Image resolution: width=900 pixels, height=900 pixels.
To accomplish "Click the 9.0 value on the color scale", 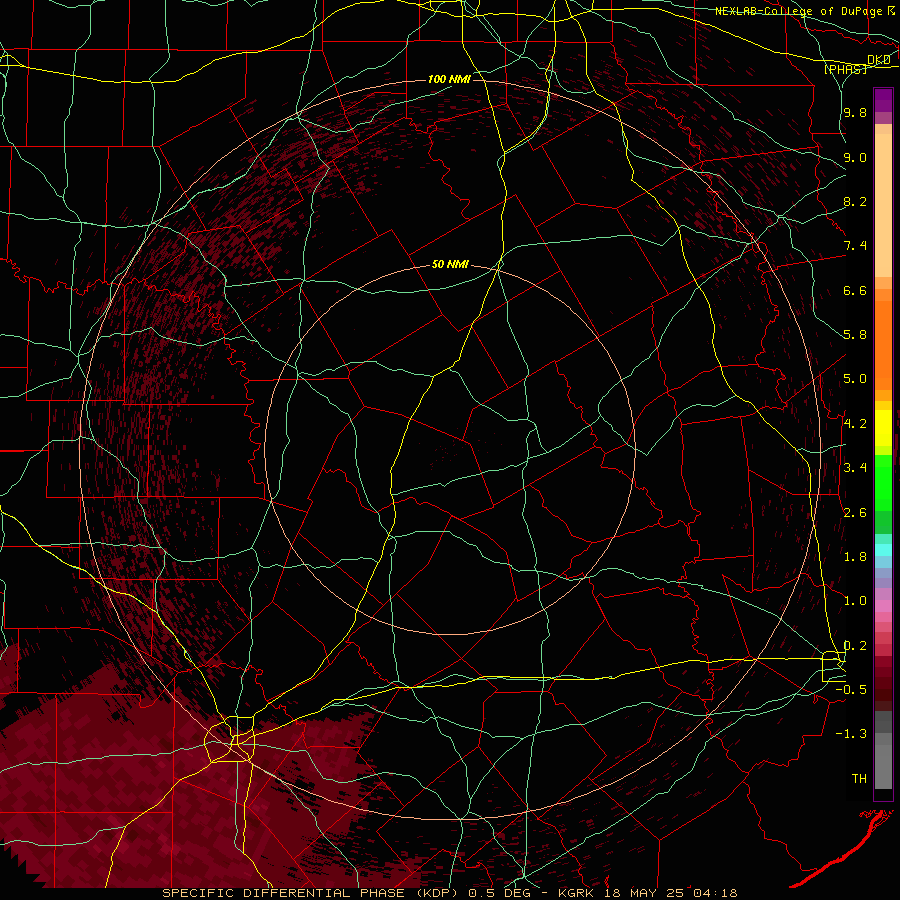I will tap(855, 157).
